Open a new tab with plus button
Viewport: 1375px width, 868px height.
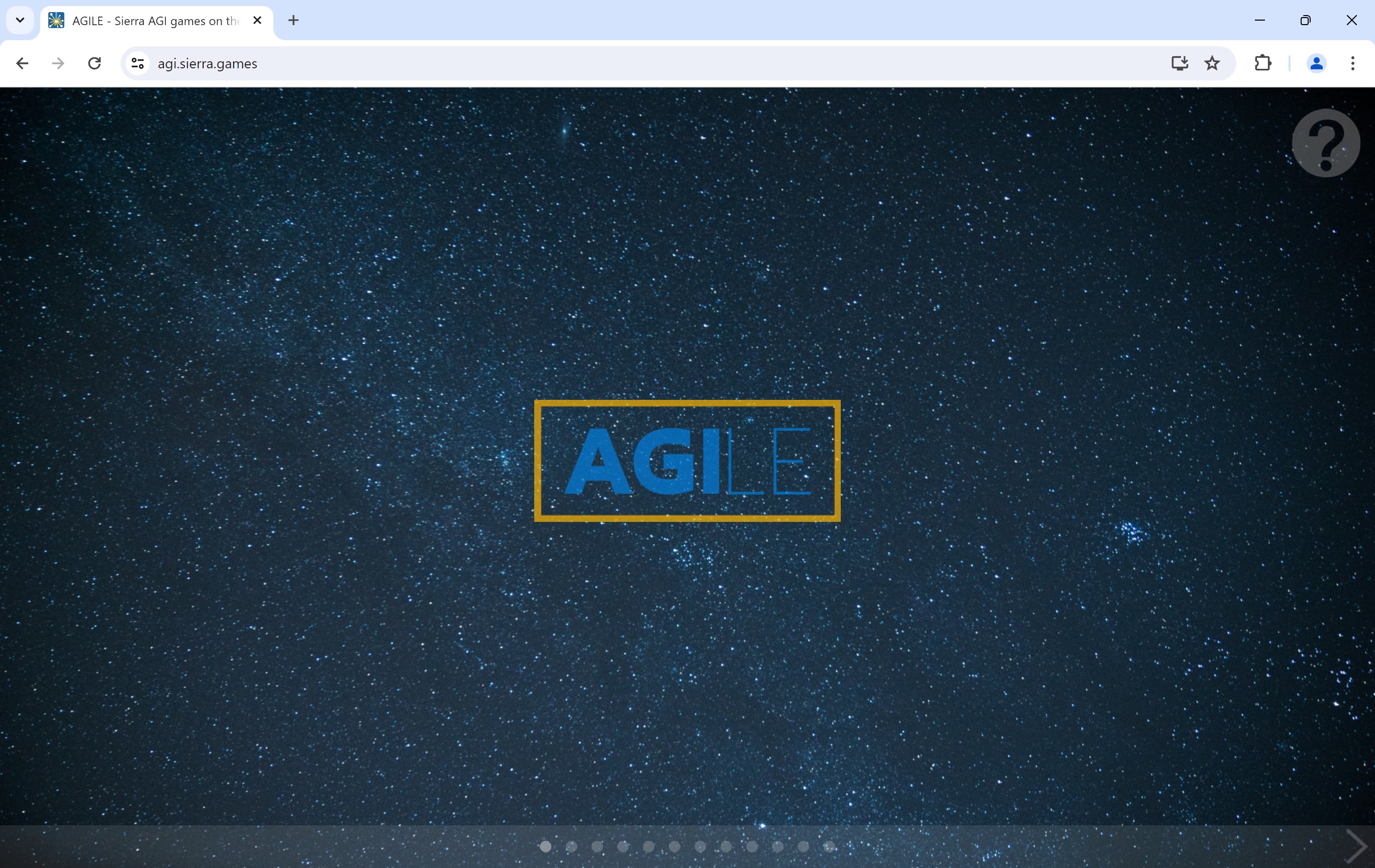(293, 21)
